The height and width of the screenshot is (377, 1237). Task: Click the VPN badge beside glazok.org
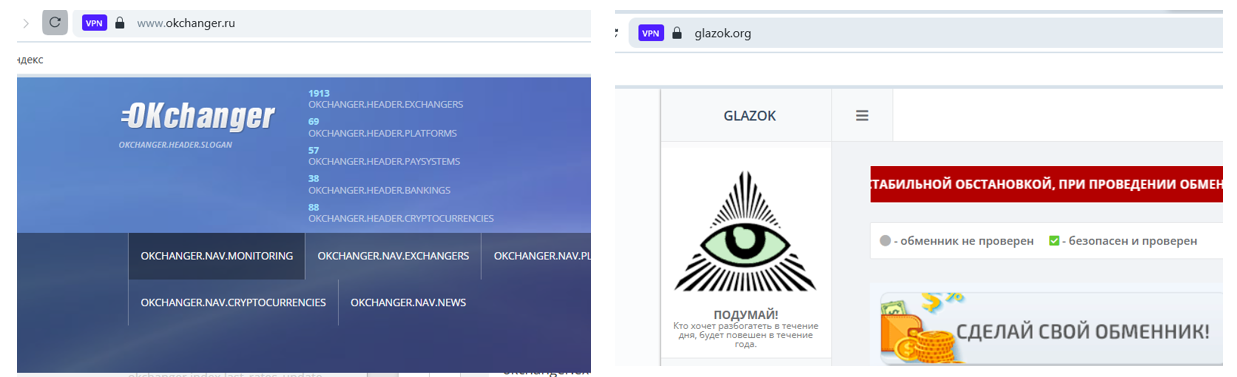point(651,33)
